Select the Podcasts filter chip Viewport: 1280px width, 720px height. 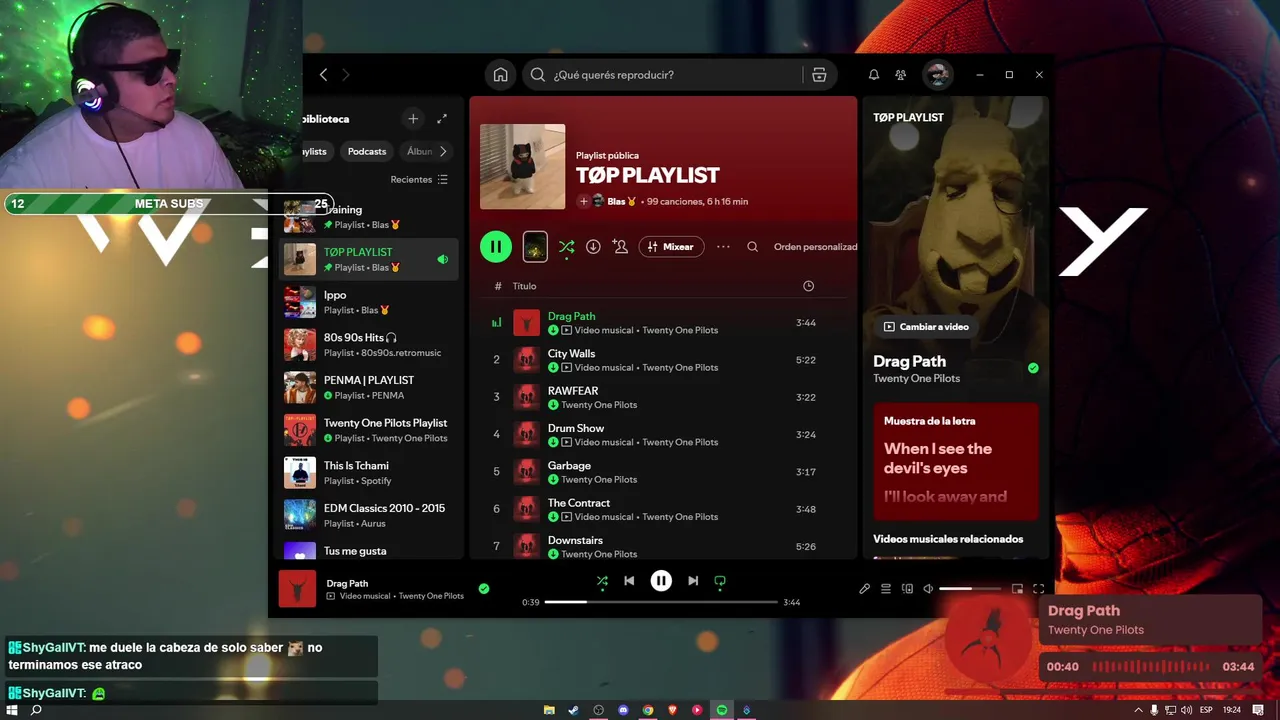pyautogui.click(x=367, y=151)
